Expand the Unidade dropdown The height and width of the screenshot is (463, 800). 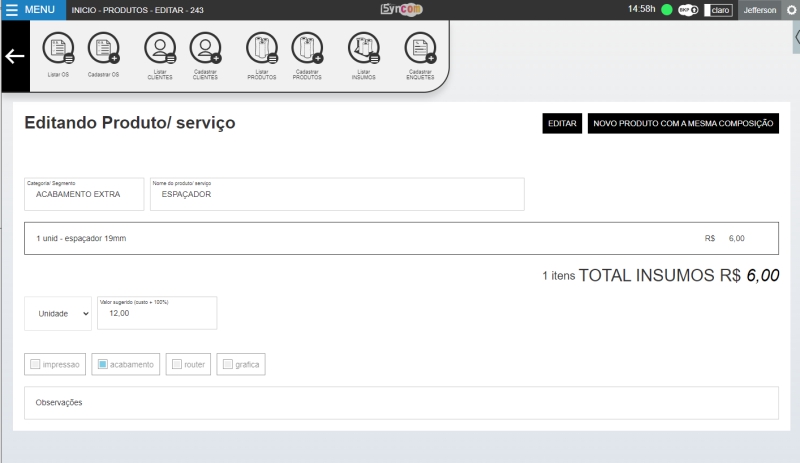click(x=58, y=313)
